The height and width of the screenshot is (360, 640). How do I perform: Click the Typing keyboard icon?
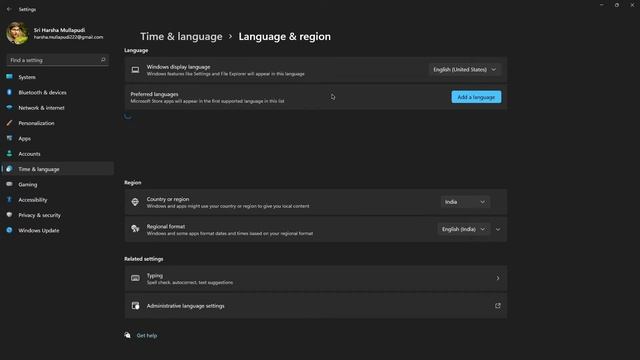tap(135, 278)
